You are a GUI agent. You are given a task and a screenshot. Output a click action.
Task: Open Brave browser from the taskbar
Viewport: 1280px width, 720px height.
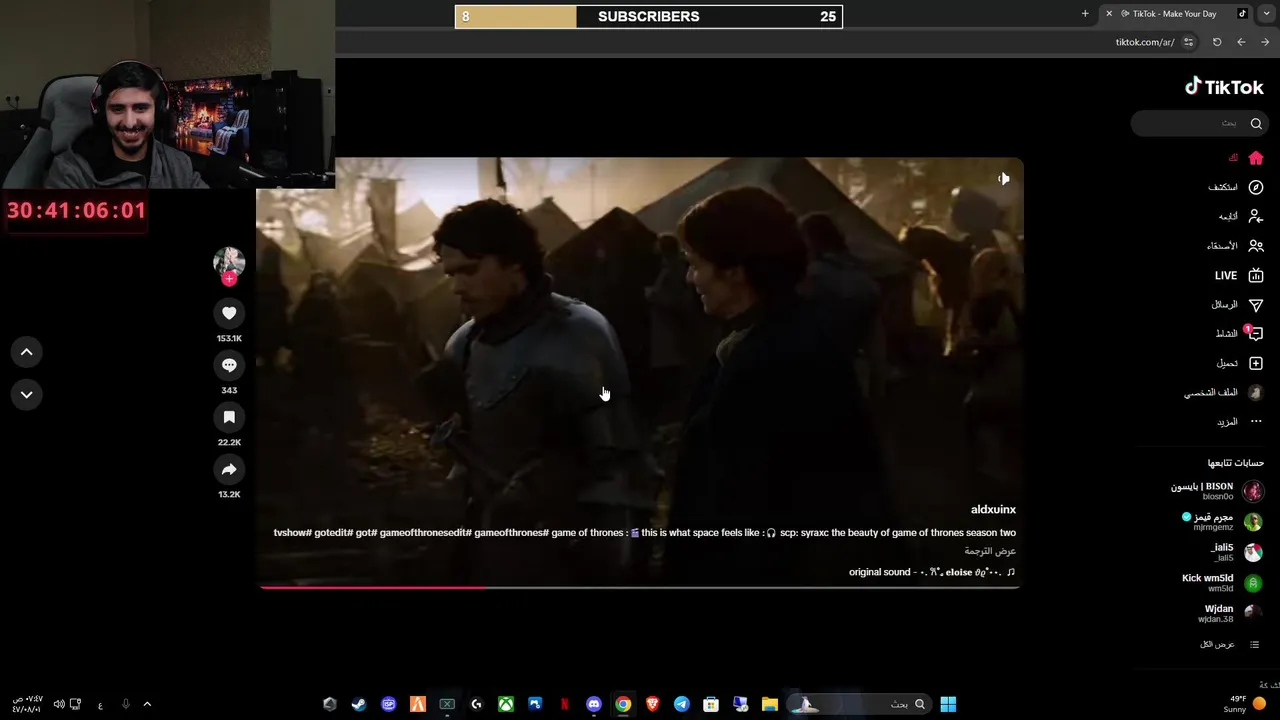653,704
